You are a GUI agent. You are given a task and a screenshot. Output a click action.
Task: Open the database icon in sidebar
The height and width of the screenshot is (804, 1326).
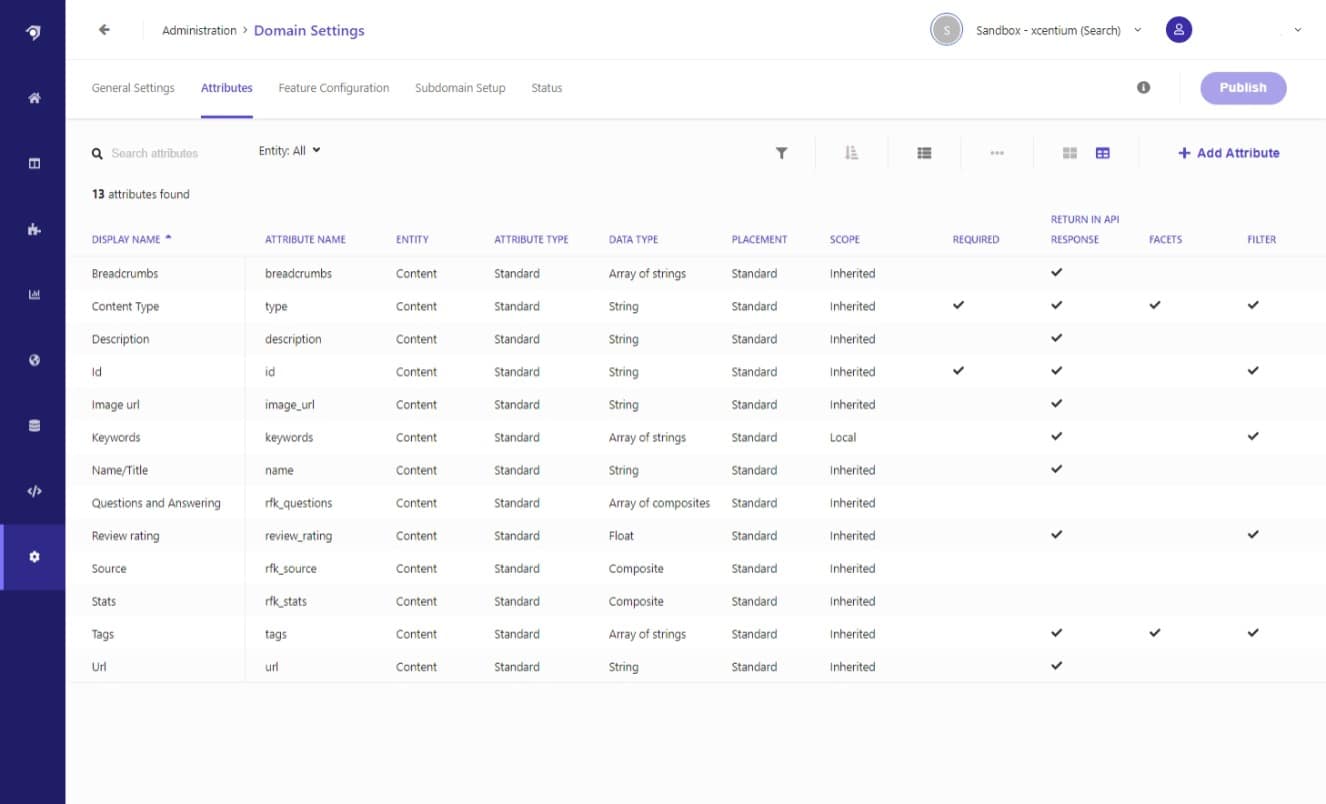click(34, 426)
